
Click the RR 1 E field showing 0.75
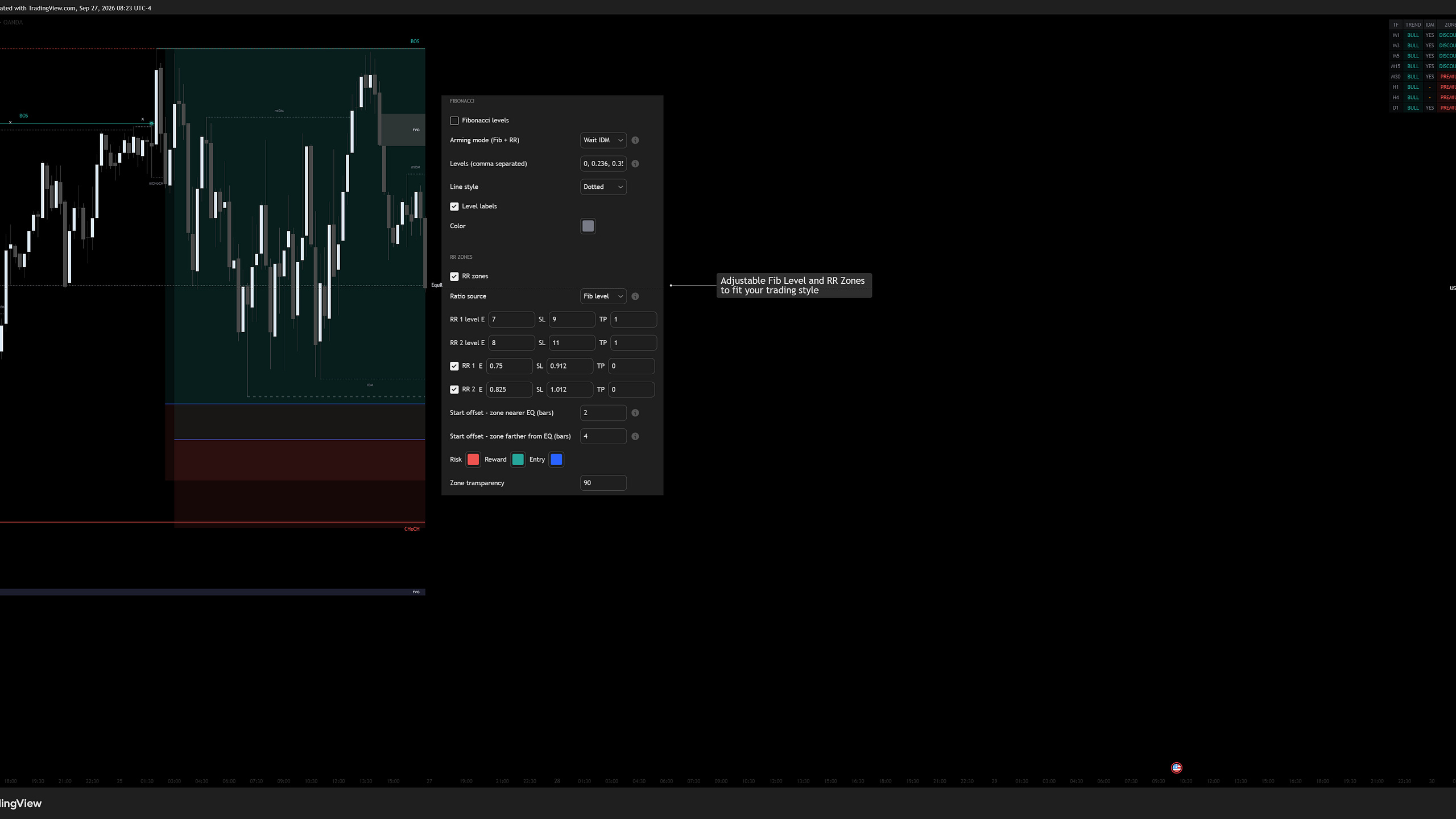(x=510, y=366)
